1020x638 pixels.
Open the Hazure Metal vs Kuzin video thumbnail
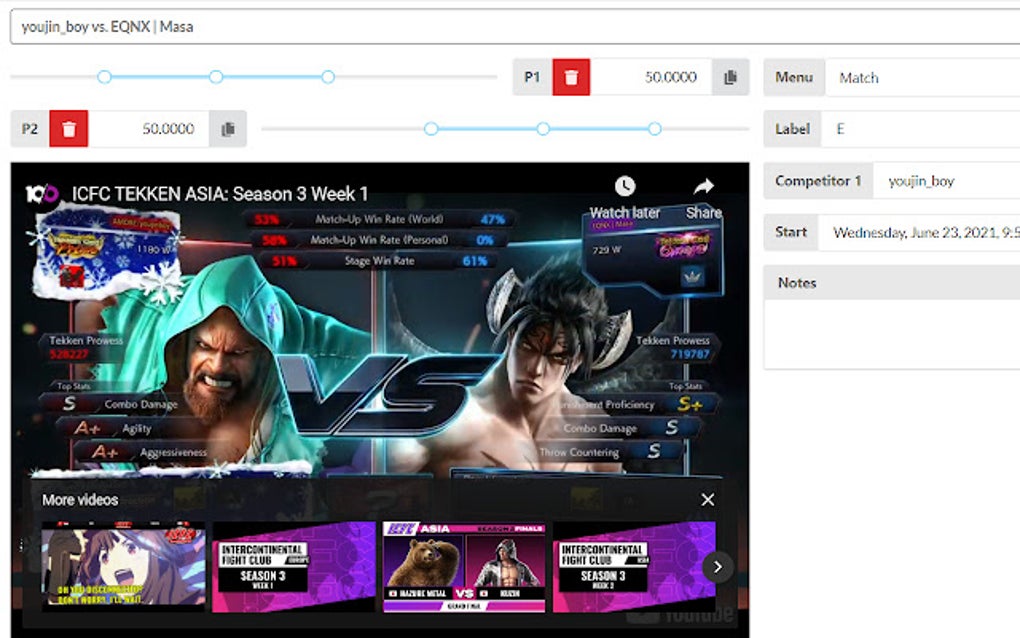[x=463, y=566]
